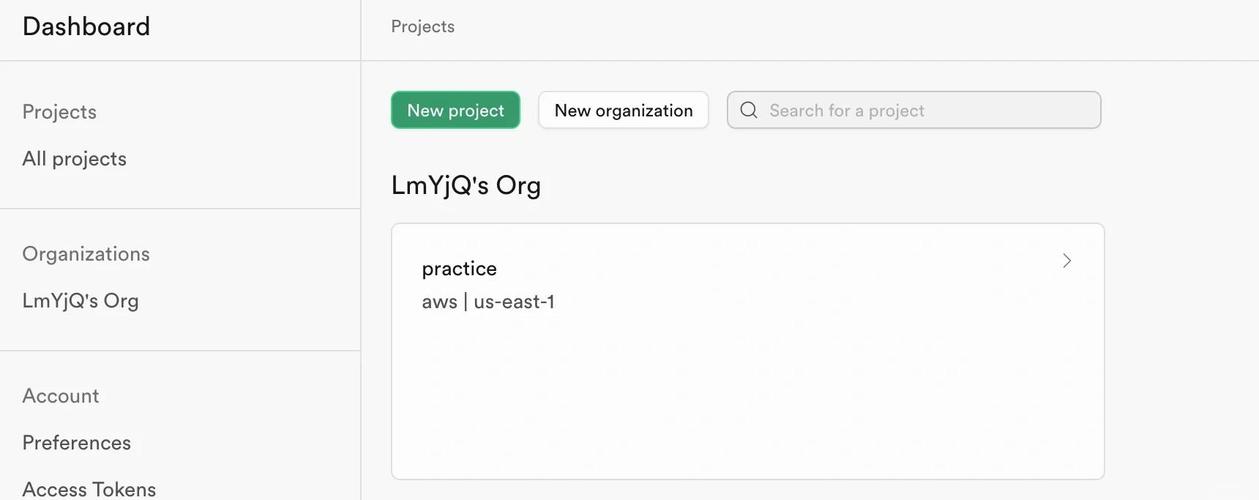This screenshot has height=500, width=1259.
Task: Click the Dashboard title
Action: (86, 27)
